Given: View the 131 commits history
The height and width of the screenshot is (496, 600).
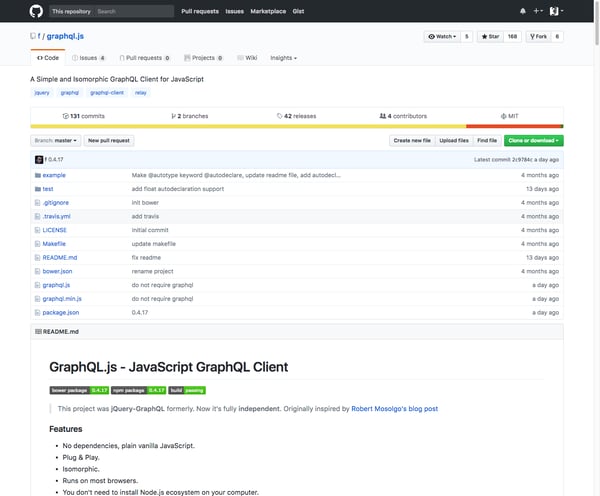Looking at the screenshot, I should click(x=83, y=116).
